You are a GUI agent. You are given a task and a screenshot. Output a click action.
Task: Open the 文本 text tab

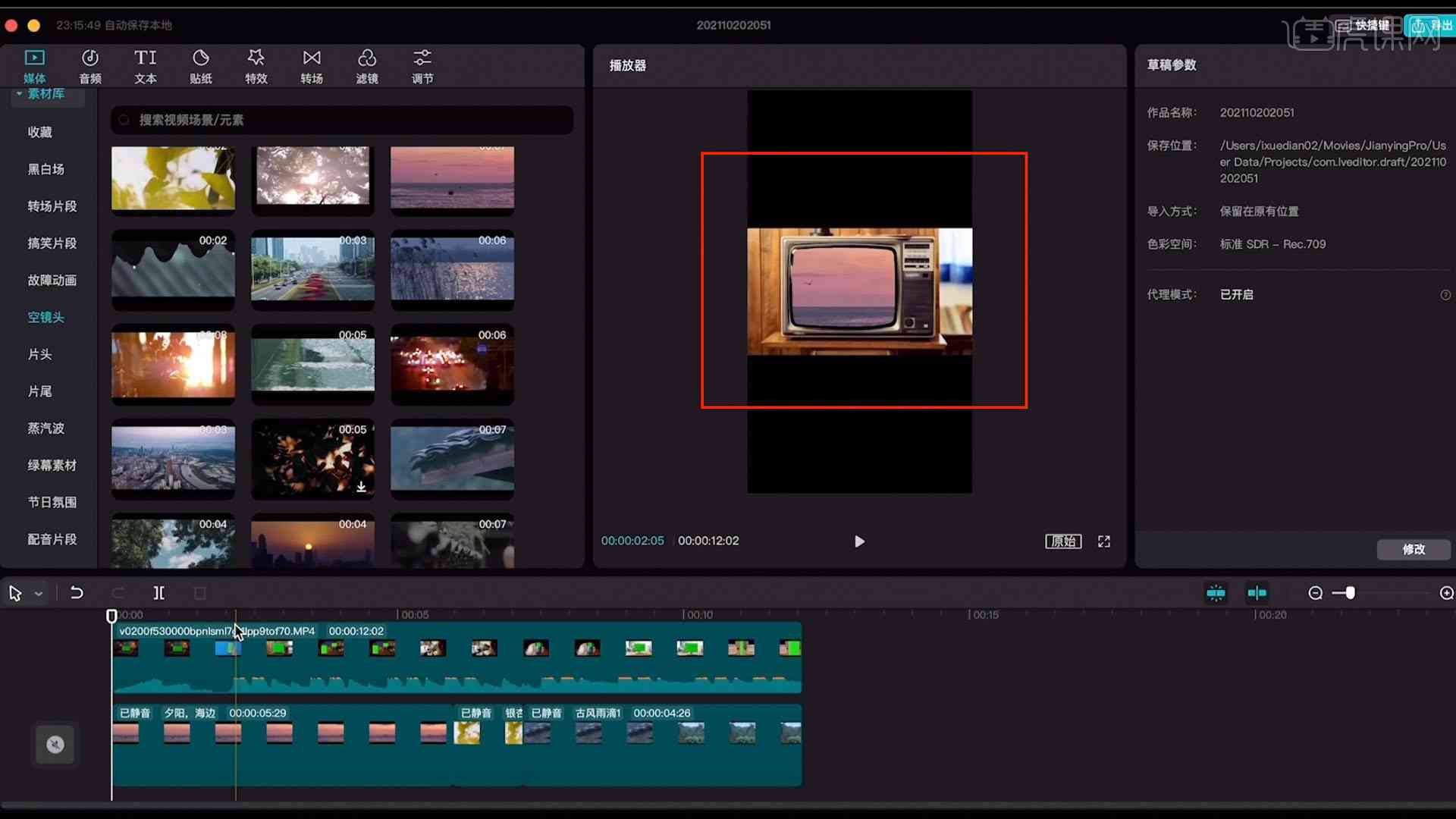(146, 66)
